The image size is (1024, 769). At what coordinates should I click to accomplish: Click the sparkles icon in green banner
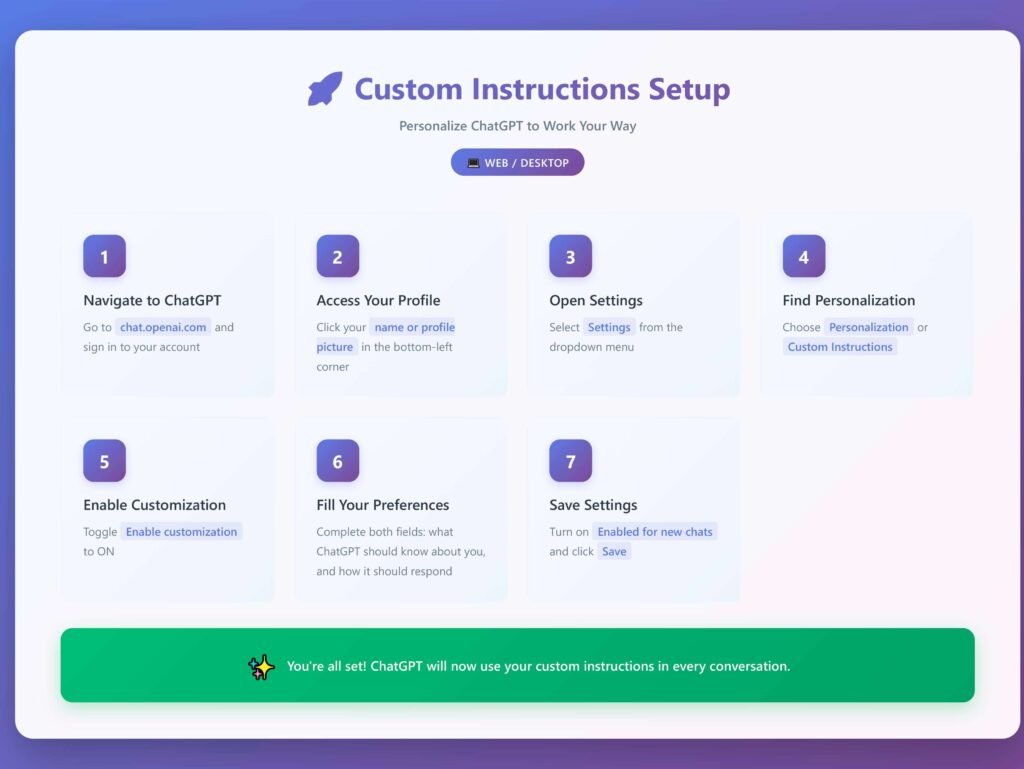click(261, 667)
